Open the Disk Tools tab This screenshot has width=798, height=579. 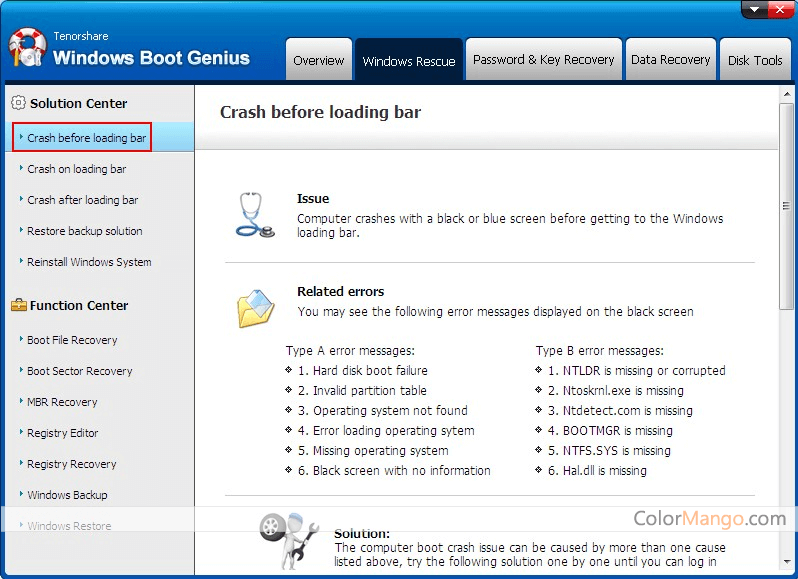[x=755, y=60]
